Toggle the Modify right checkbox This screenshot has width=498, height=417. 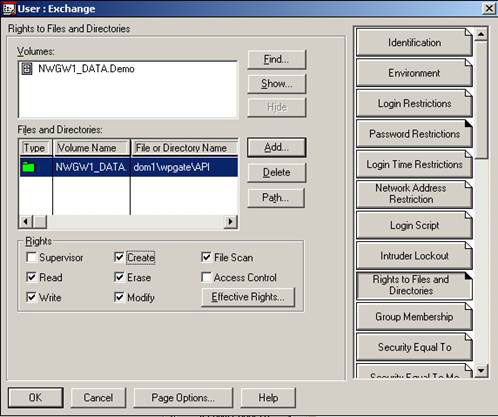click(x=119, y=297)
